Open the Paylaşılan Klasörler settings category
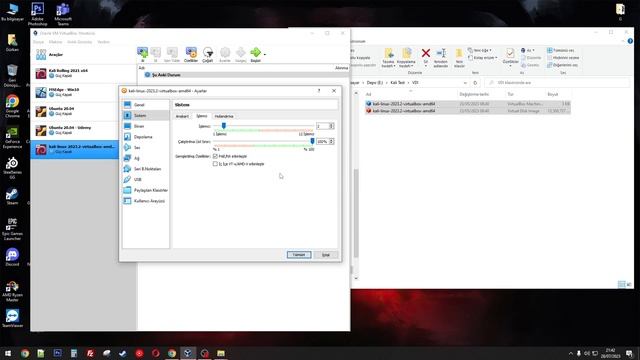Image resolution: width=640 pixels, height=360 pixels. click(146, 190)
